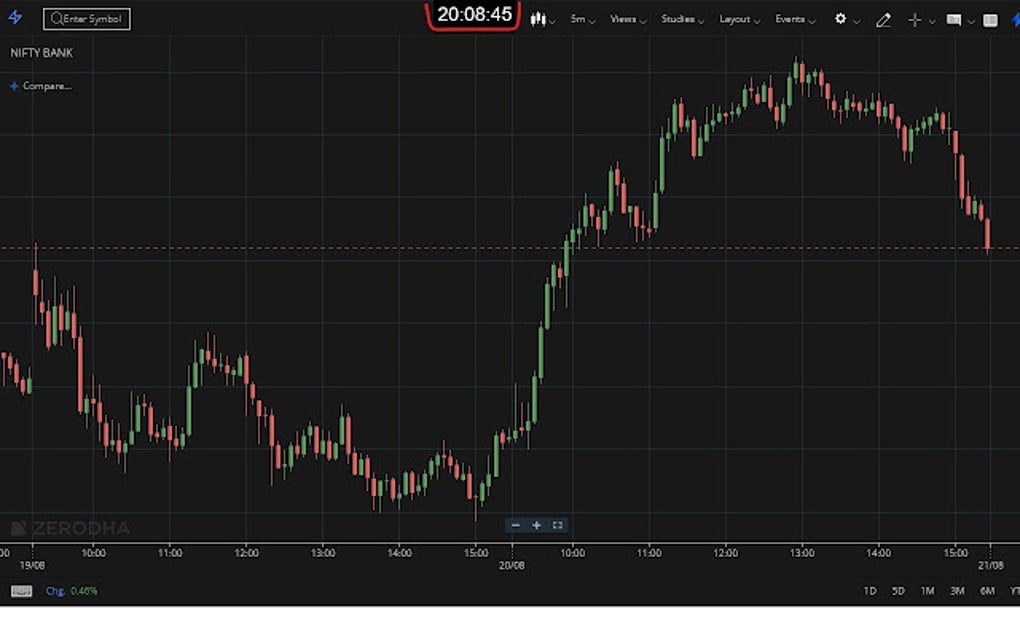The image size is (1020, 638).
Task: Open the Kite flash icon at top right
Action: coord(1013,19)
